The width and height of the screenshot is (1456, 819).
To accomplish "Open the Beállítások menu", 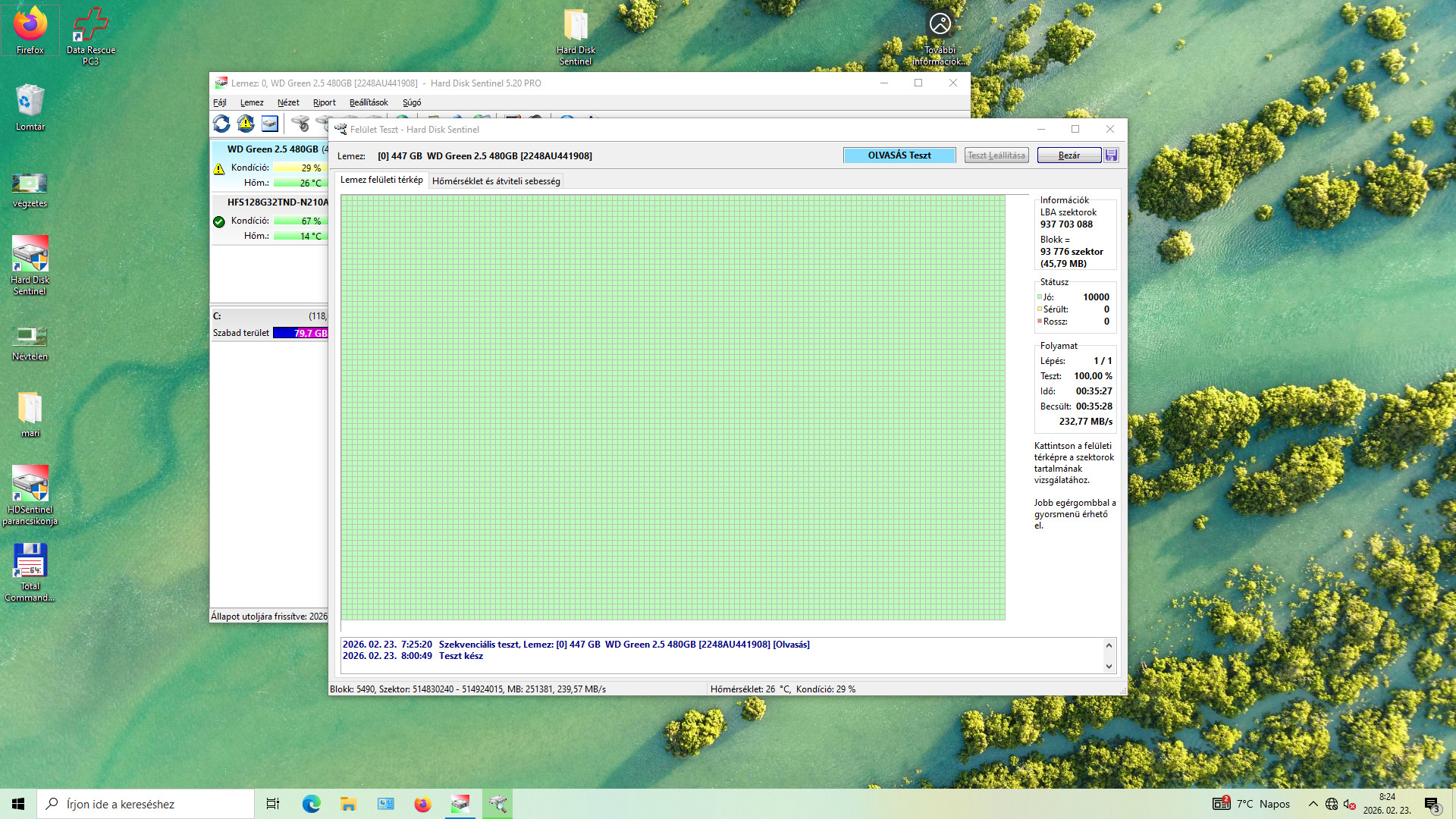I will [368, 102].
